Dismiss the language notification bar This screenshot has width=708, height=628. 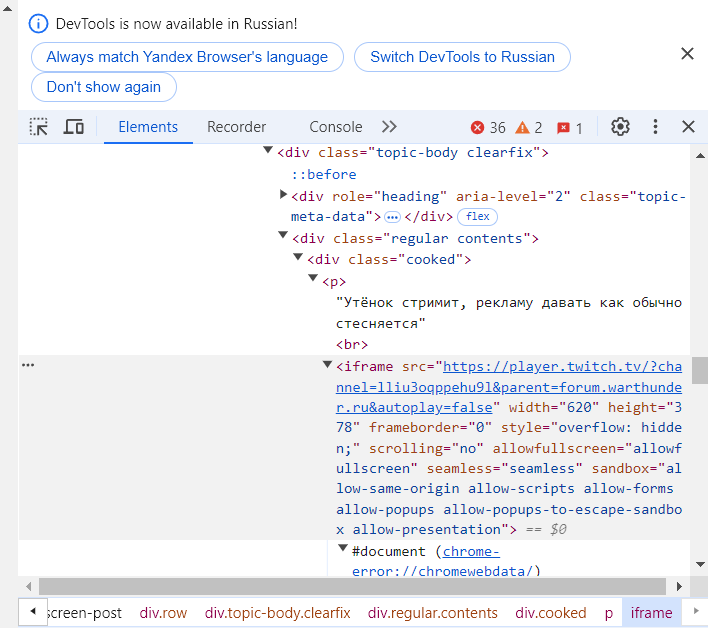point(687,54)
